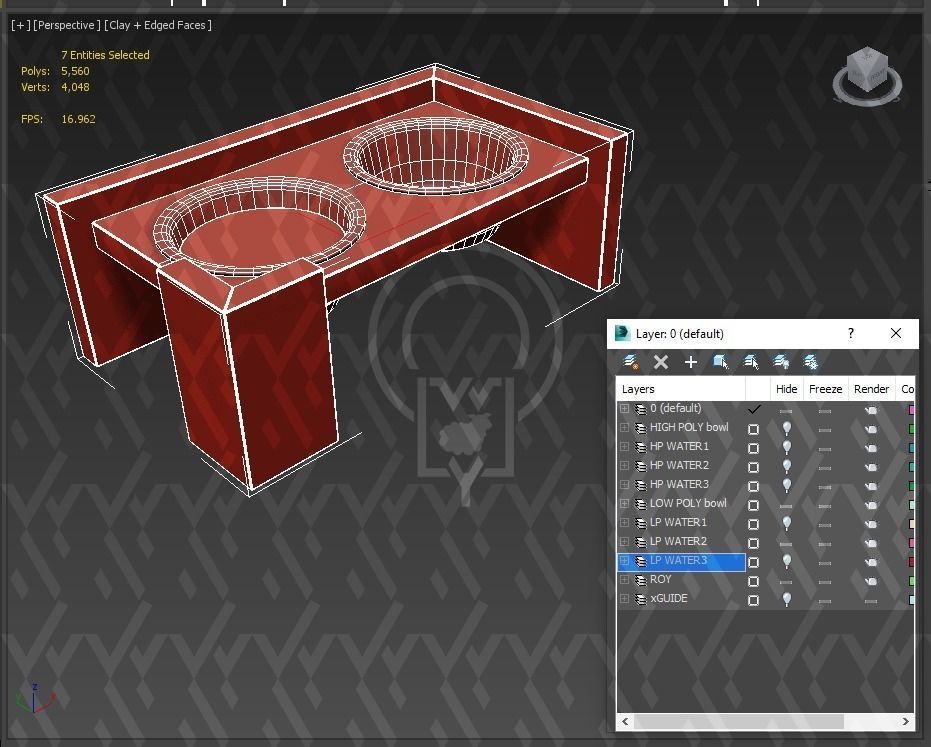The image size is (931, 747).
Task: Click the Render column header
Action: point(872,389)
